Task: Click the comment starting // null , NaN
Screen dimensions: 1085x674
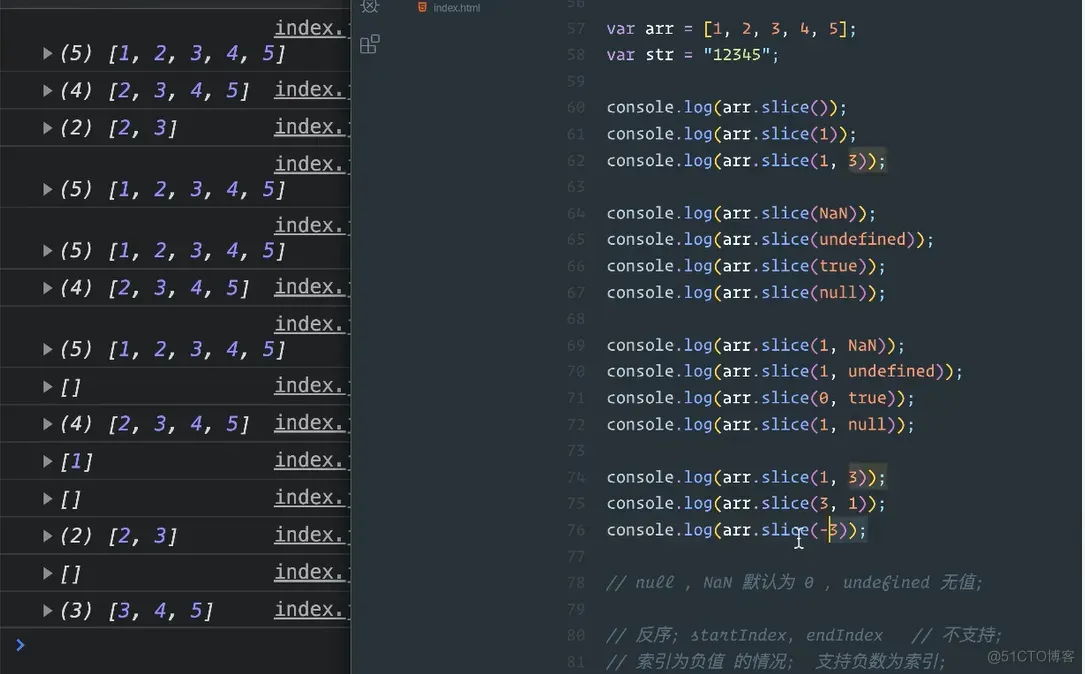Action: [x=794, y=583]
